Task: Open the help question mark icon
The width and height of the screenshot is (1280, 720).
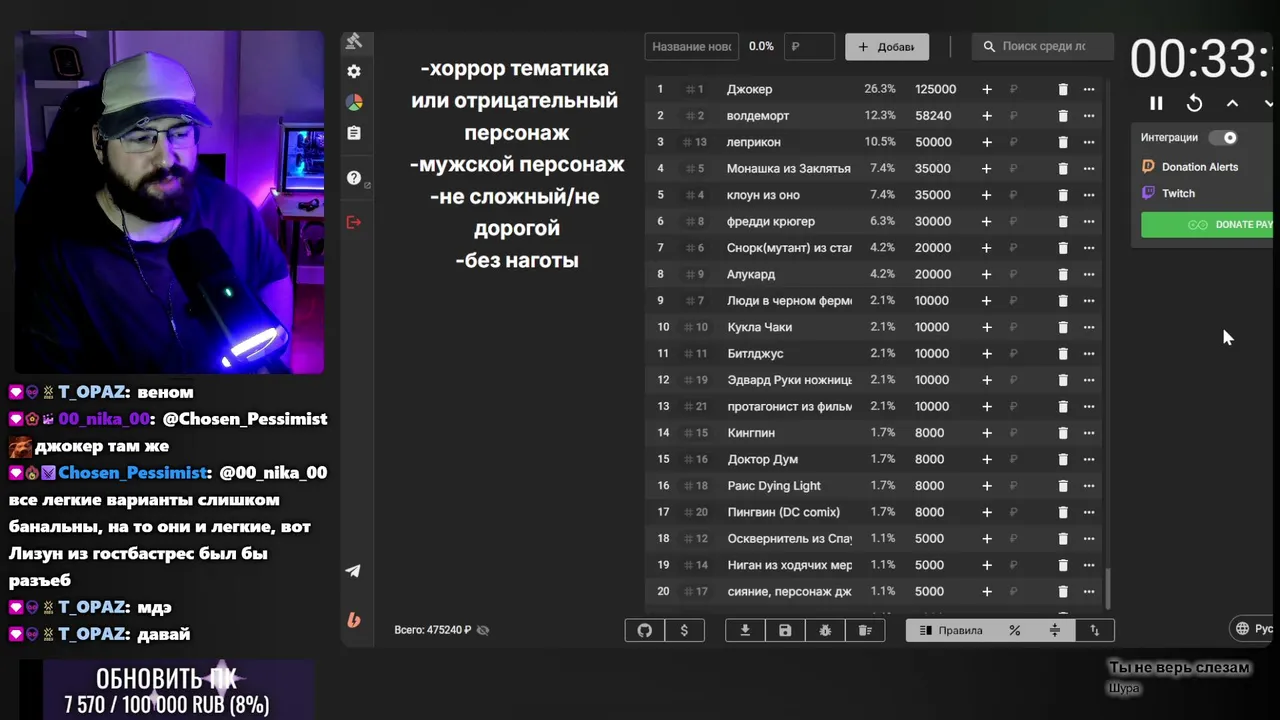Action: click(353, 178)
